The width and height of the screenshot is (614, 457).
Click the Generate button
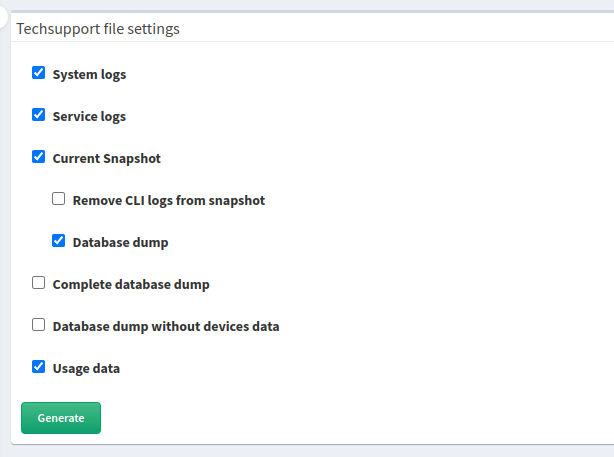pyautogui.click(x=61, y=418)
